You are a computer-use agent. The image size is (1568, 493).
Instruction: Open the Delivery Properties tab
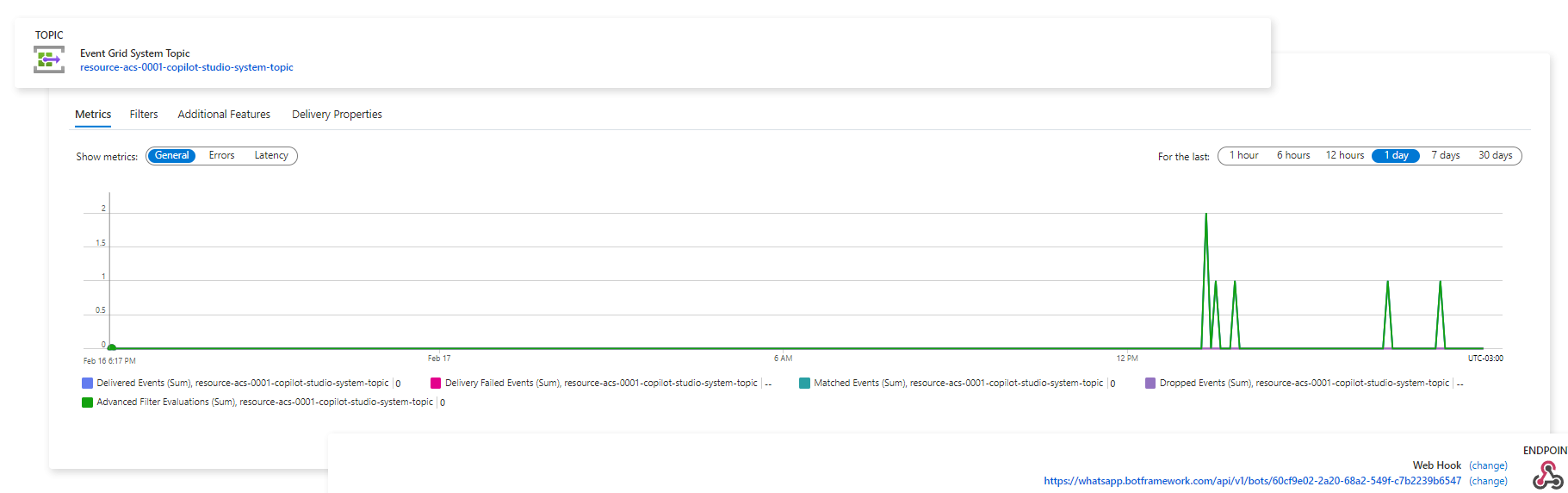[x=337, y=115]
